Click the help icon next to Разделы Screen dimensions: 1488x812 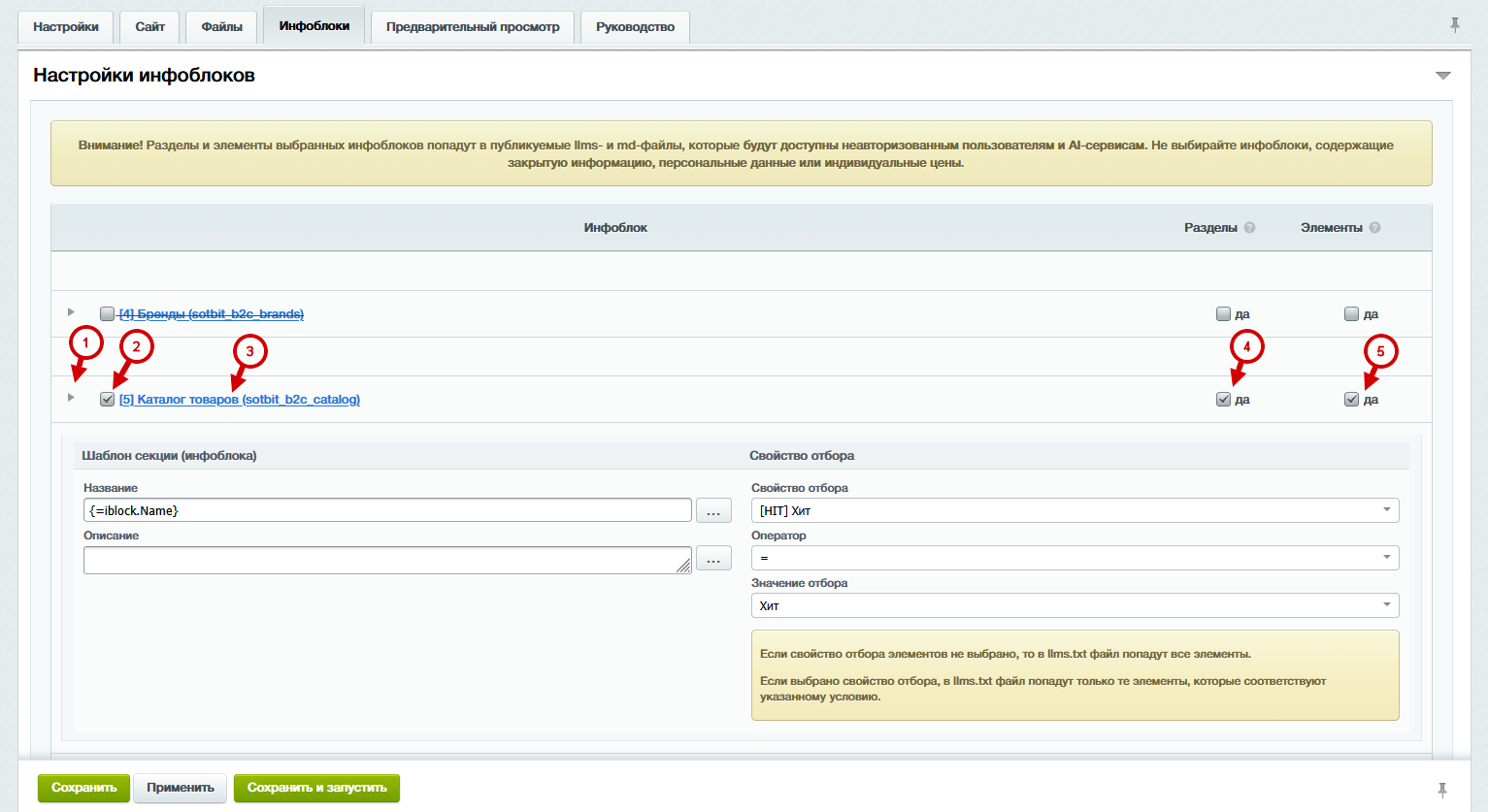click(x=1249, y=228)
